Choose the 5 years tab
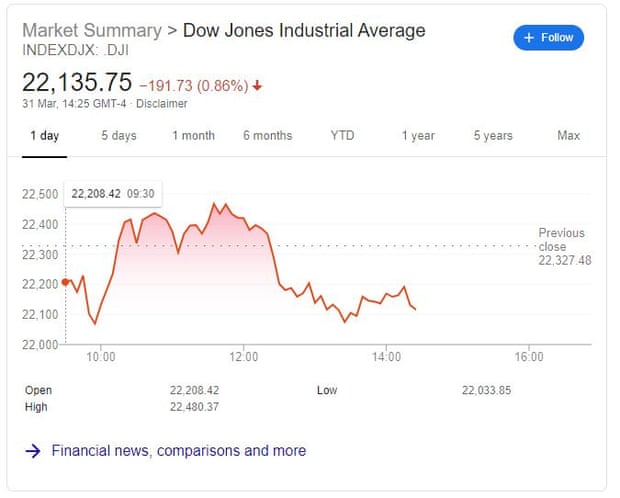 pyautogui.click(x=493, y=136)
